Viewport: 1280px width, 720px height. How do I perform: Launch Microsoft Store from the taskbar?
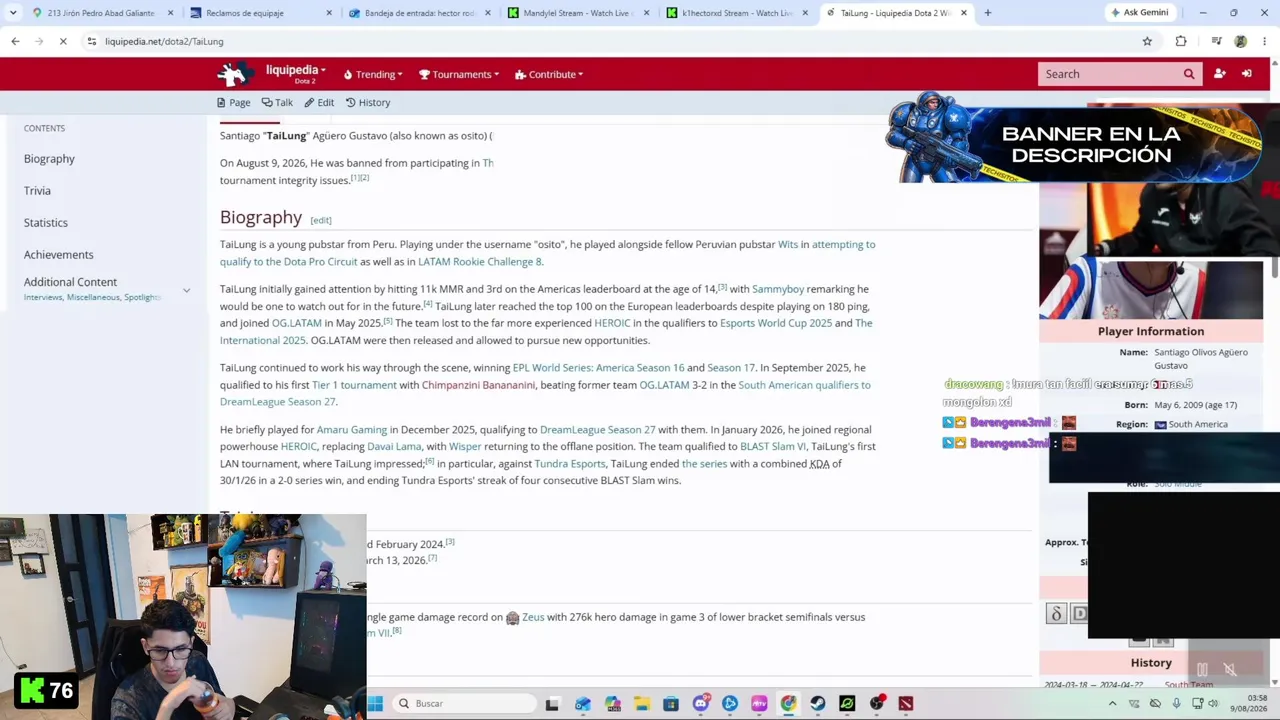pyautogui.click(x=671, y=703)
